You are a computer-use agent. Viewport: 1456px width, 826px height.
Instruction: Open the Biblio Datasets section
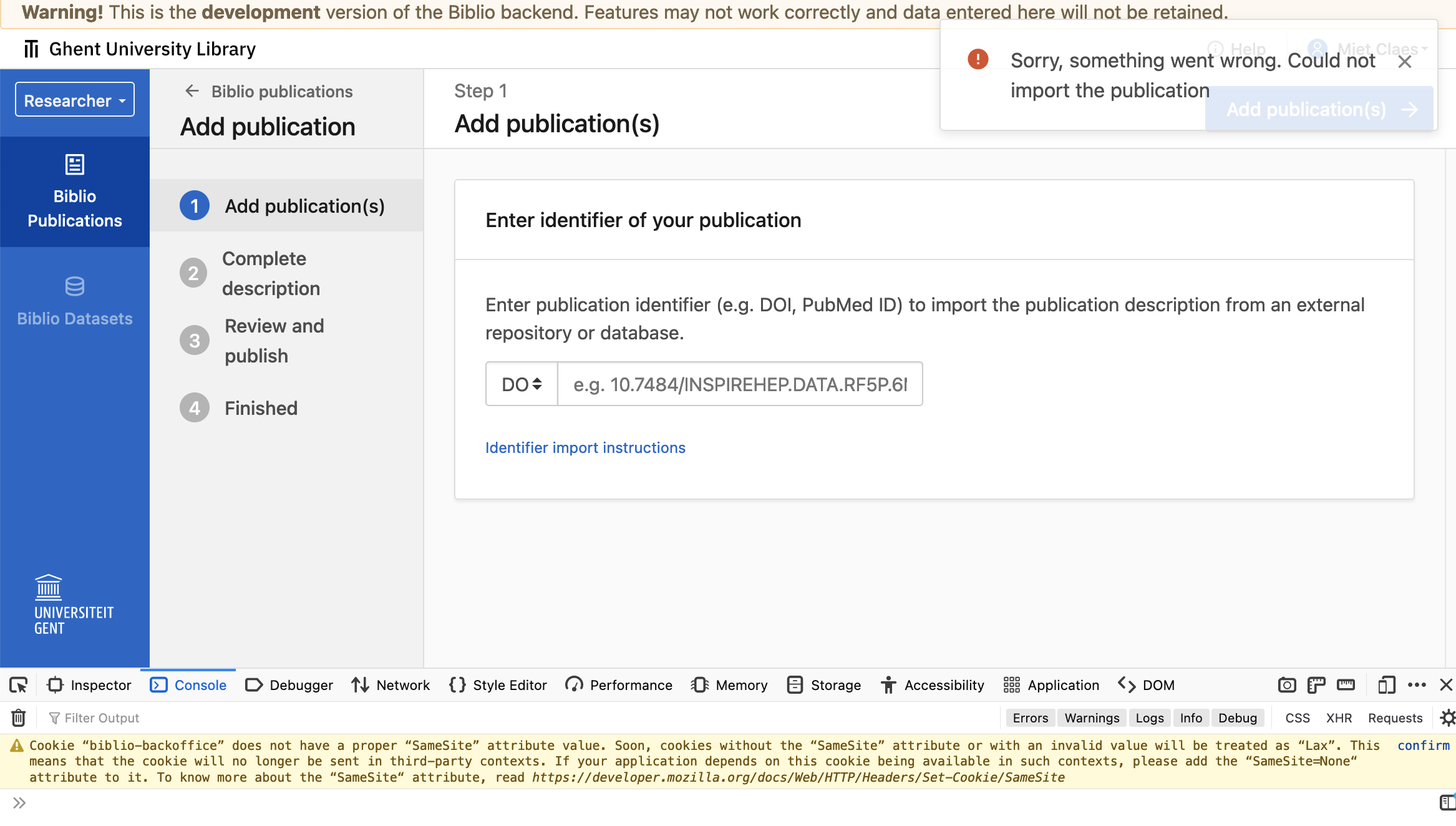[74, 301]
